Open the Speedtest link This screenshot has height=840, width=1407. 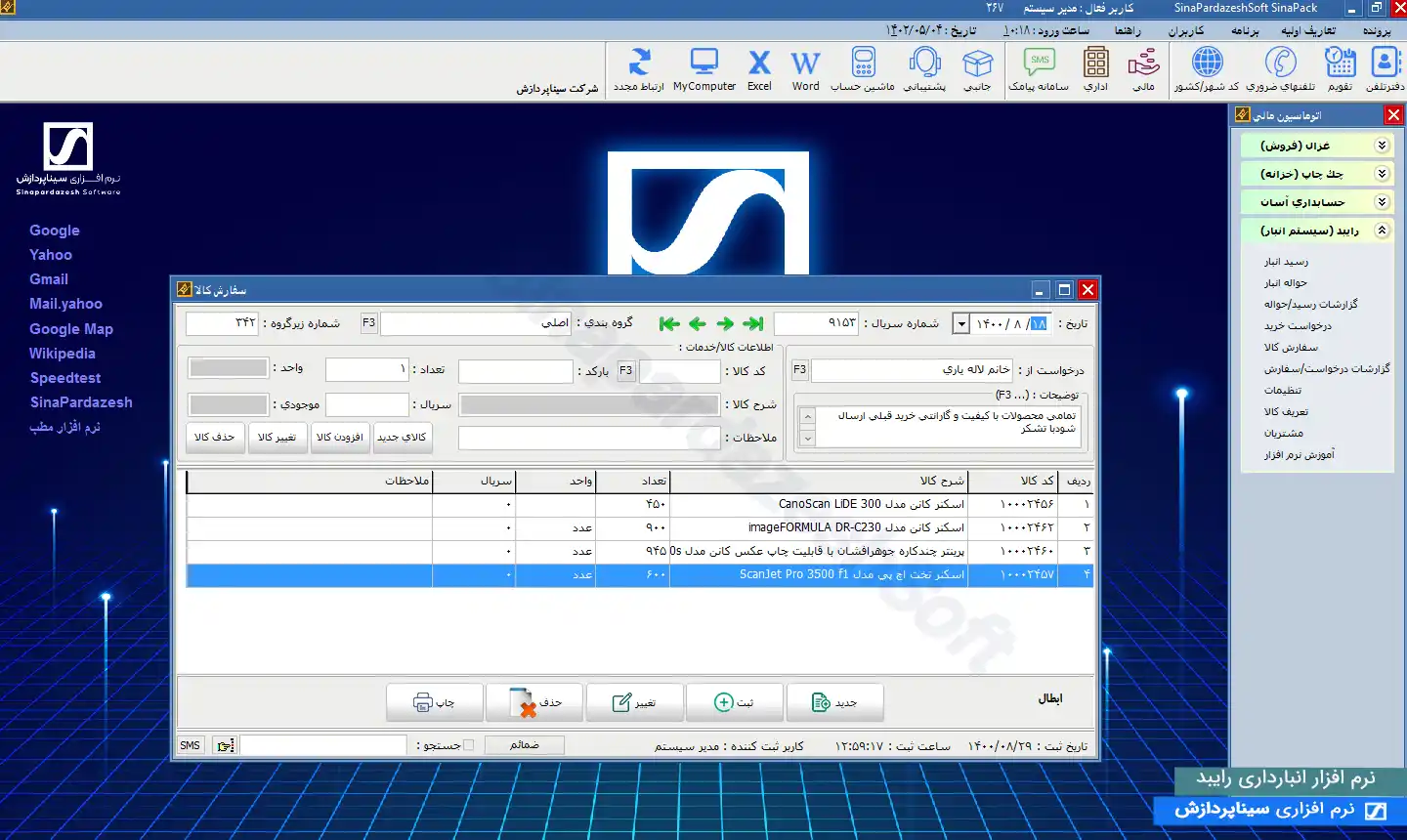tap(65, 378)
